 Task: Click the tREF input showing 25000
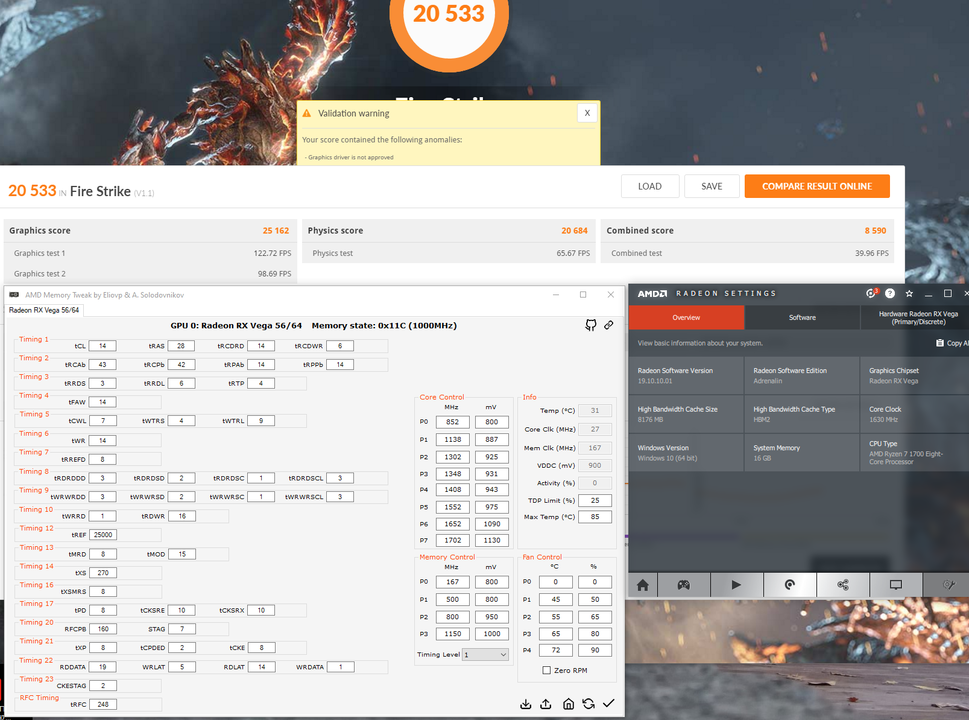click(103, 535)
